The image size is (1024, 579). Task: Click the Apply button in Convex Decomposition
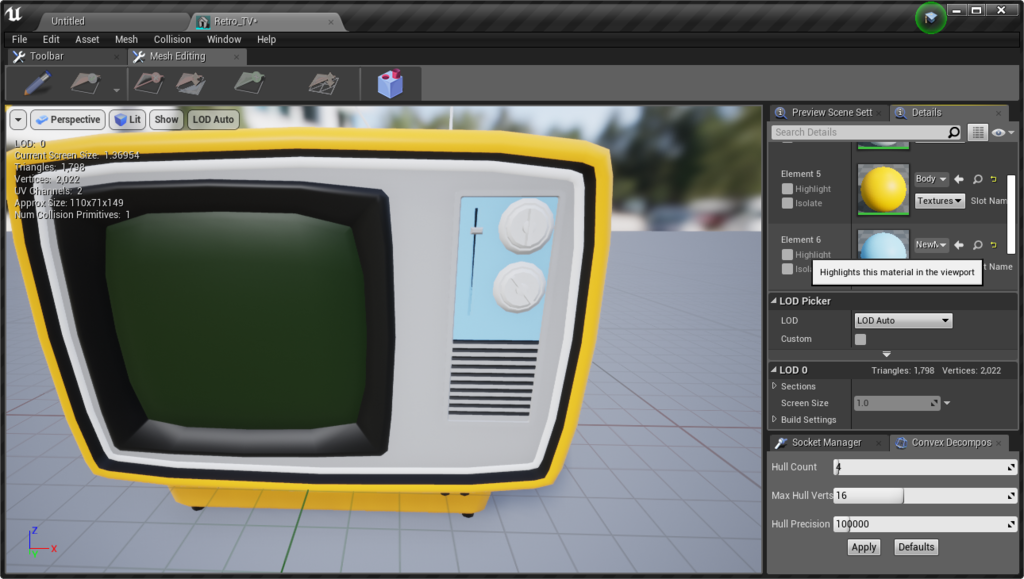click(x=863, y=547)
